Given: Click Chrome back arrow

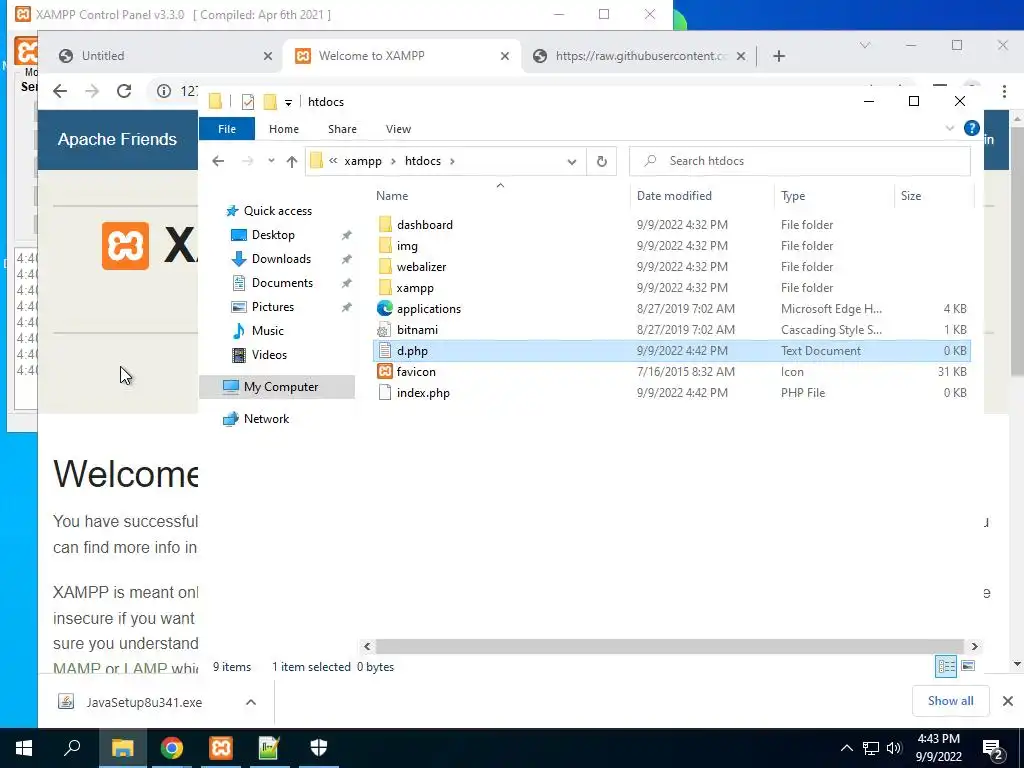Looking at the screenshot, I should point(60,91).
